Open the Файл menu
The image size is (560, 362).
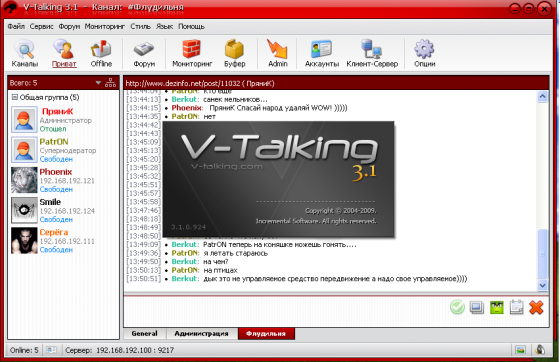pyautogui.click(x=16, y=26)
